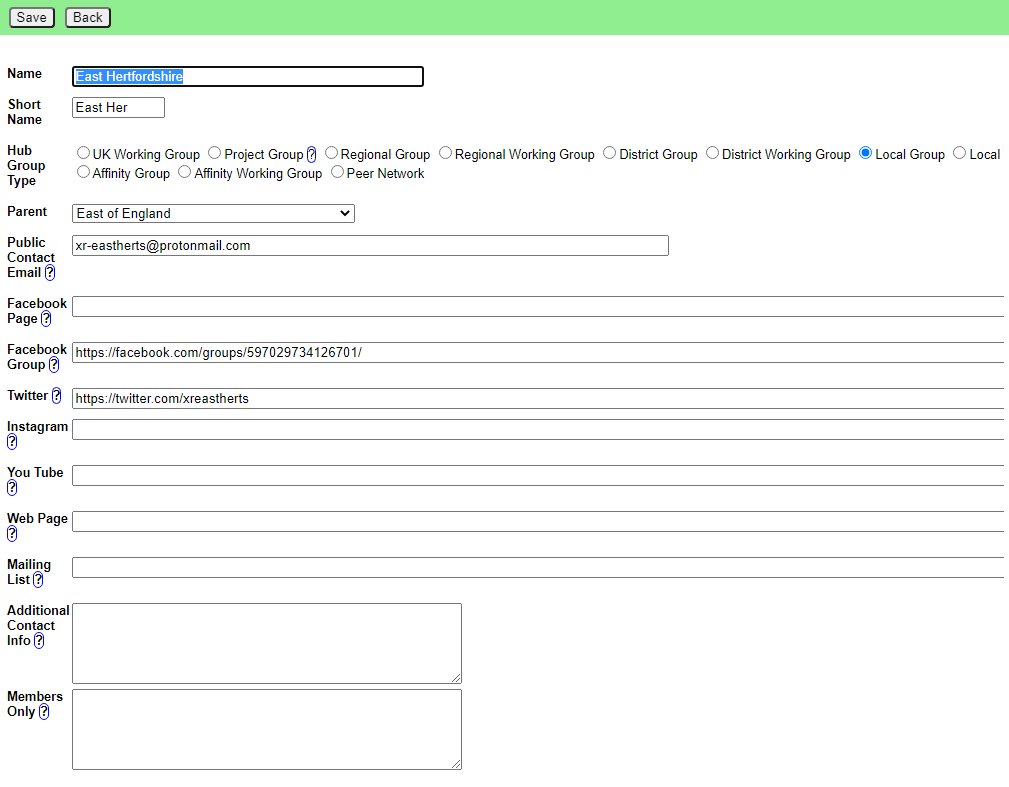The image size is (1009, 787).
Task: Select Affinity Working Group option
Action: click(185, 172)
